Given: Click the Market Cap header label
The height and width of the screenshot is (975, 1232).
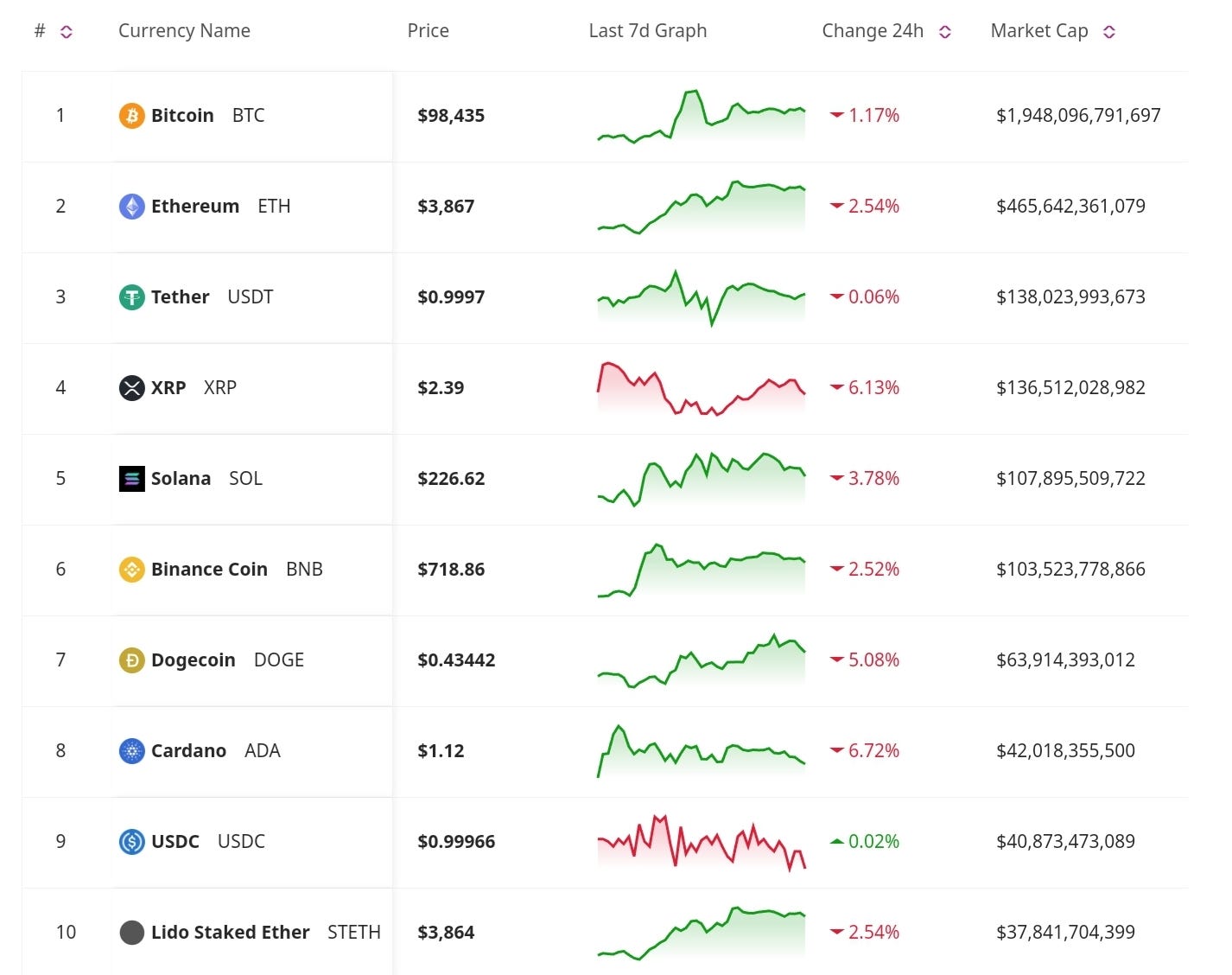Looking at the screenshot, I should 1039,30.
